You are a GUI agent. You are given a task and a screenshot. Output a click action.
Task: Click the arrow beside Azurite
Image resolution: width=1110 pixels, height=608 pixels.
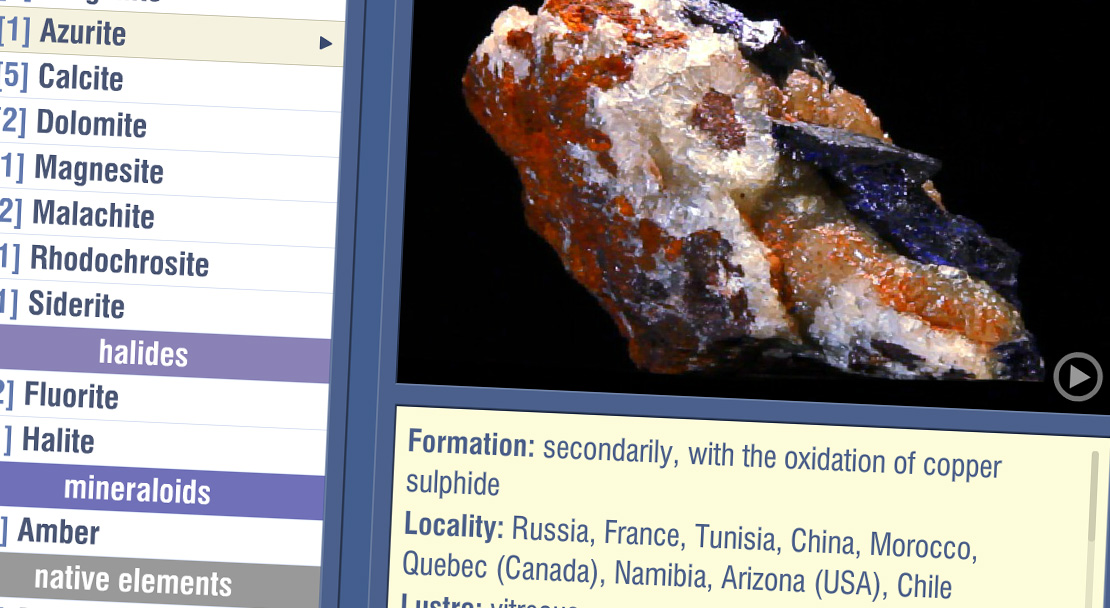pos(325,43)
